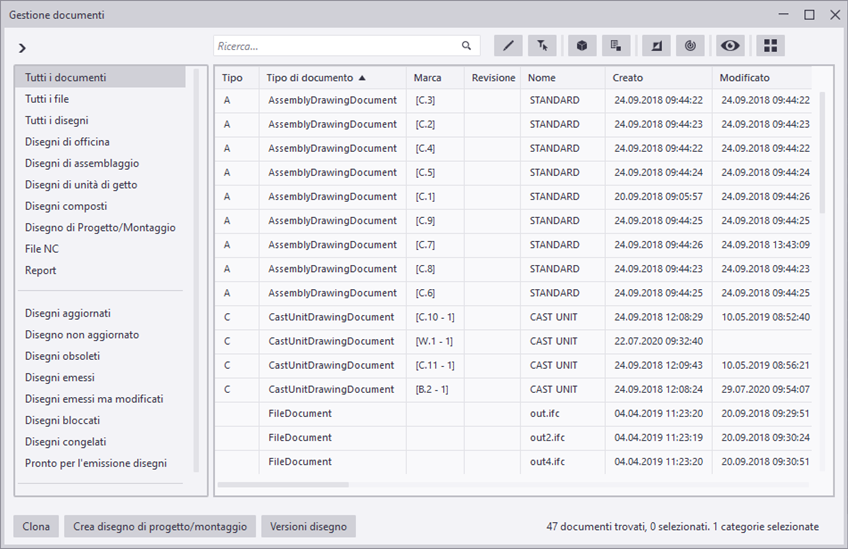Filter by Disegni emessi
This screenshot has width=848, height=549.
pos(100,378)
